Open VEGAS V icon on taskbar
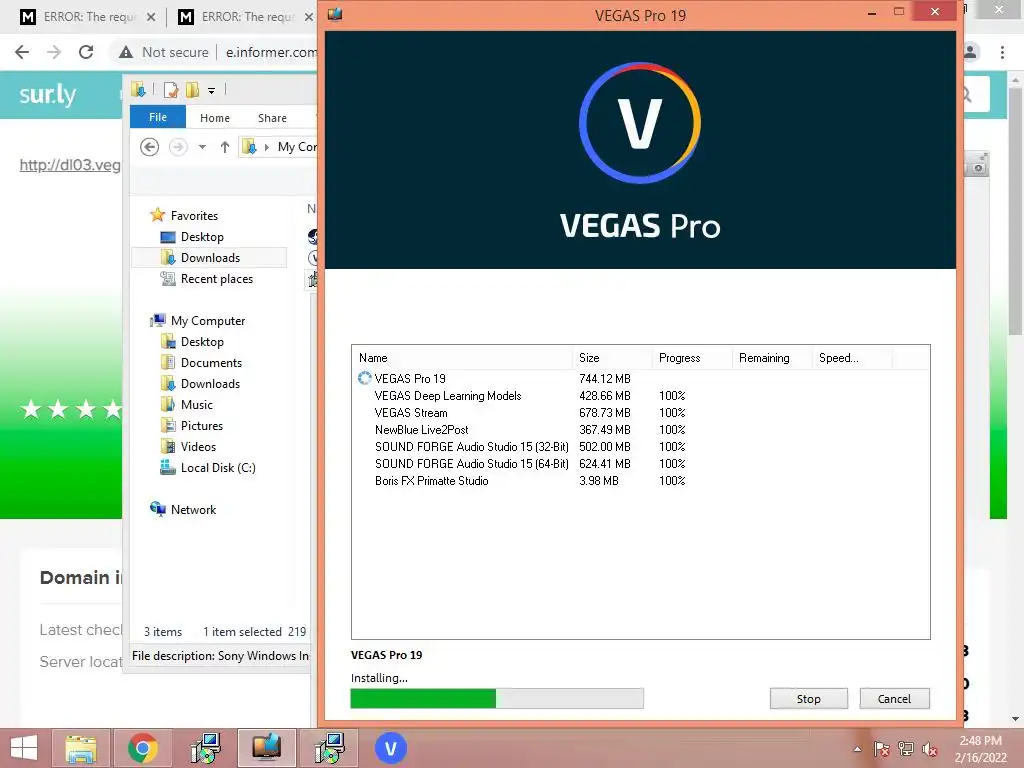This screenshot has height=768, width=1024. tap(391, 748)
